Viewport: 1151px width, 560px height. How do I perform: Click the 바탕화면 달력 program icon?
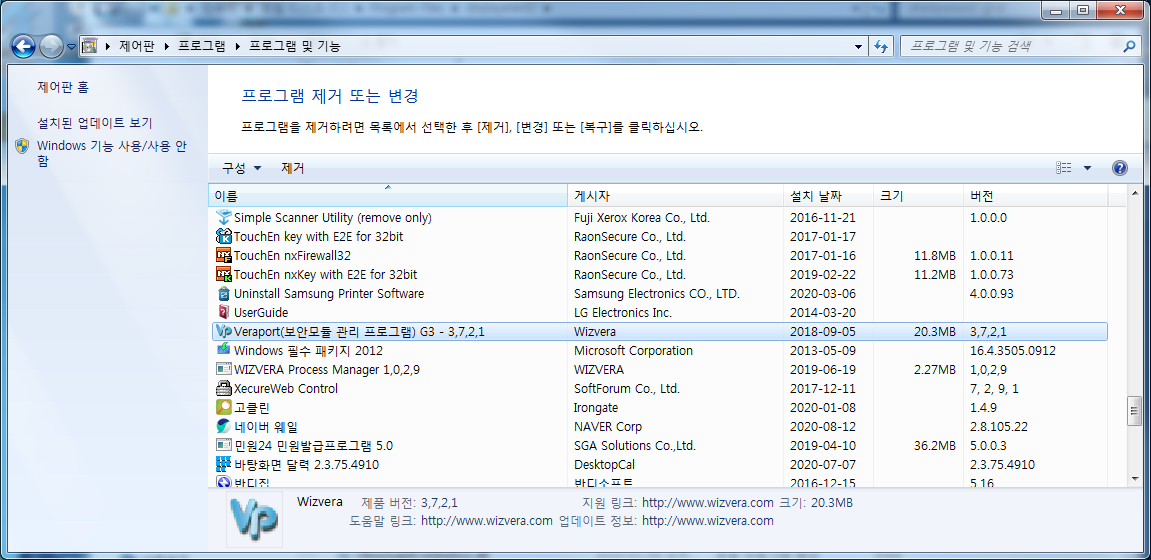tap(224, 465)
